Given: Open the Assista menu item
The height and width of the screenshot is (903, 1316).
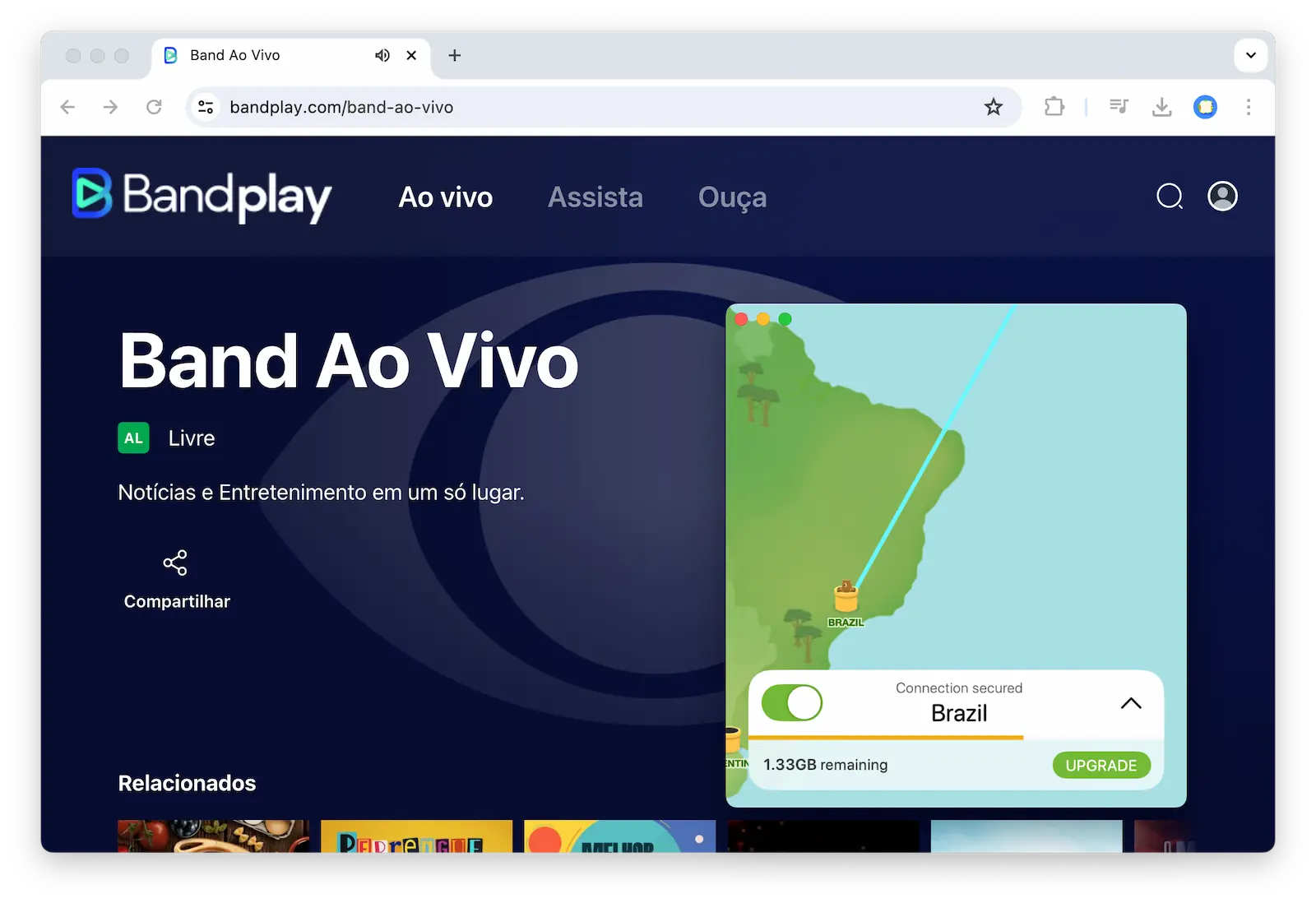Looking at the screenshot, I should 595,197.
